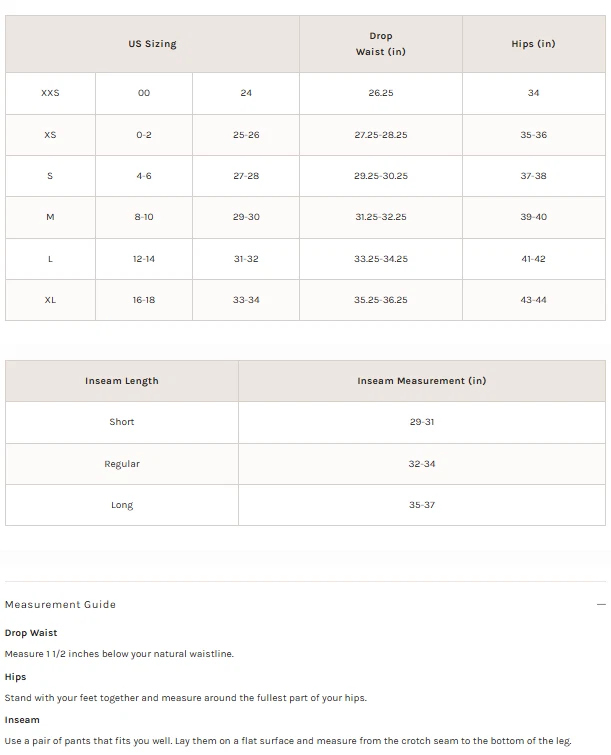The image size is (611, 755).
Task: Click the XS size row label
Action: 50,135
